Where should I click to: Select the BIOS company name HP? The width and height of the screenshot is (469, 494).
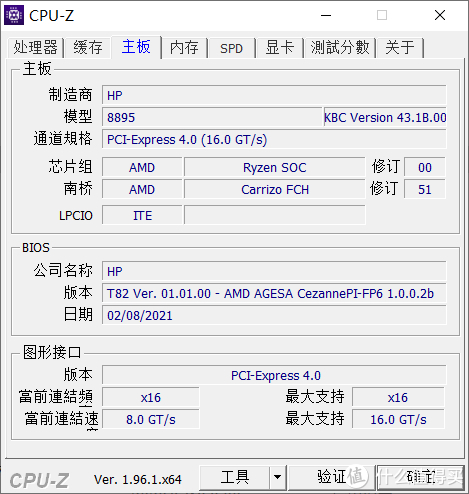pyautogui.click(x=274, y=271)
